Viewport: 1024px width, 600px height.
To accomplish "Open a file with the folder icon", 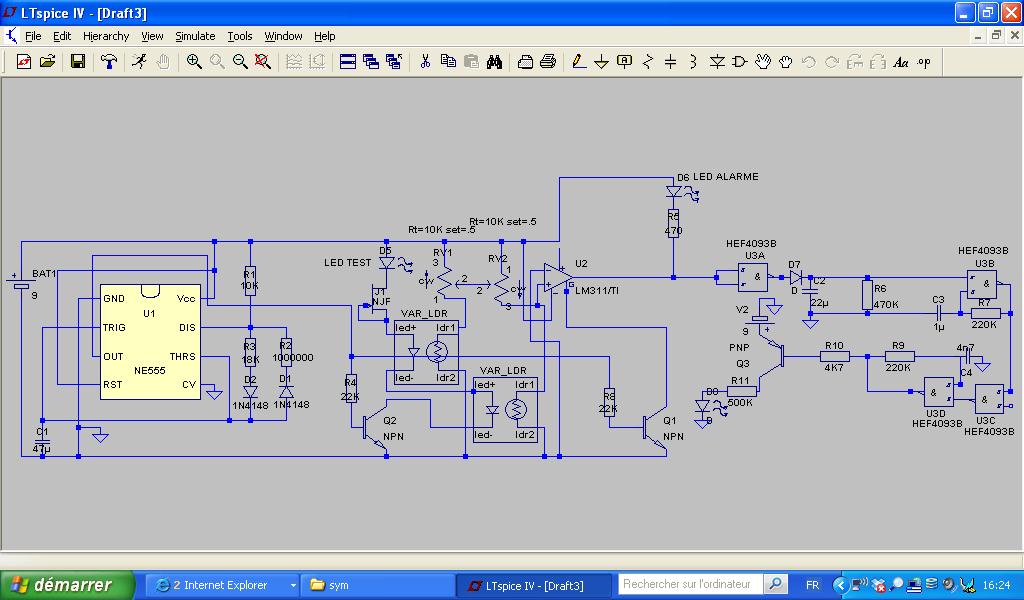I will (48, 61).
